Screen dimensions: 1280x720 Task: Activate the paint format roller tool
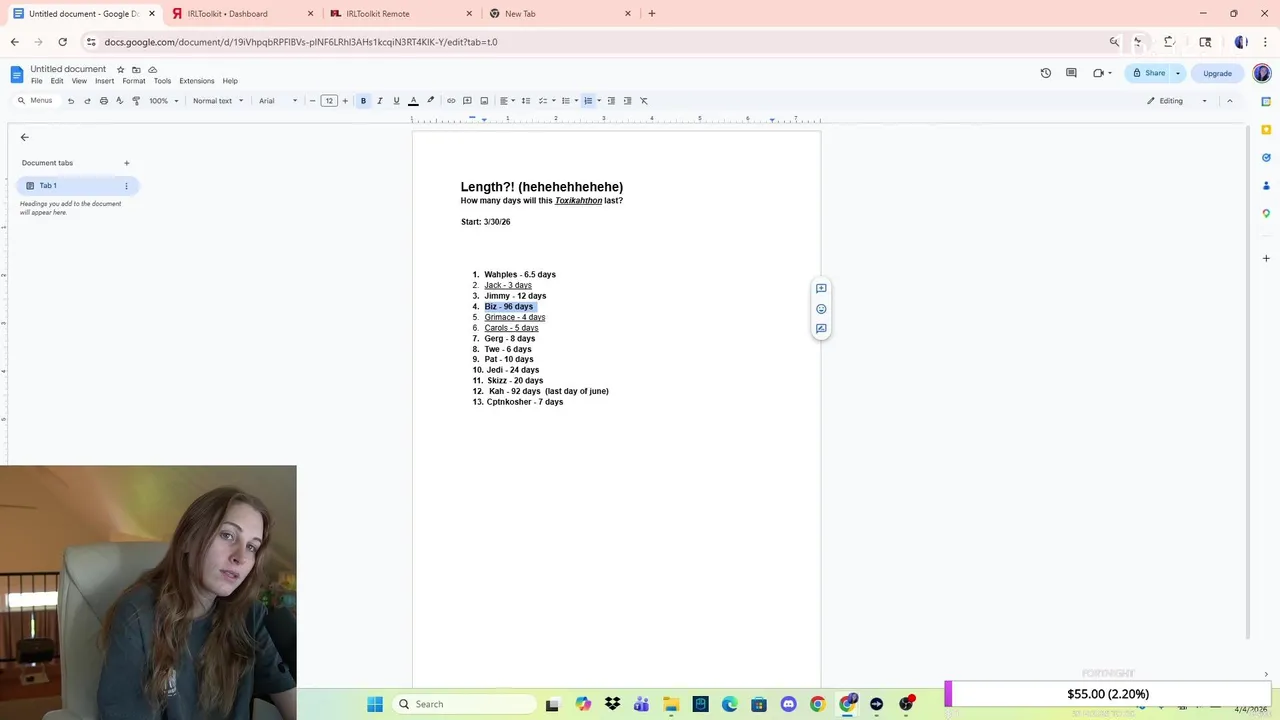136,101
